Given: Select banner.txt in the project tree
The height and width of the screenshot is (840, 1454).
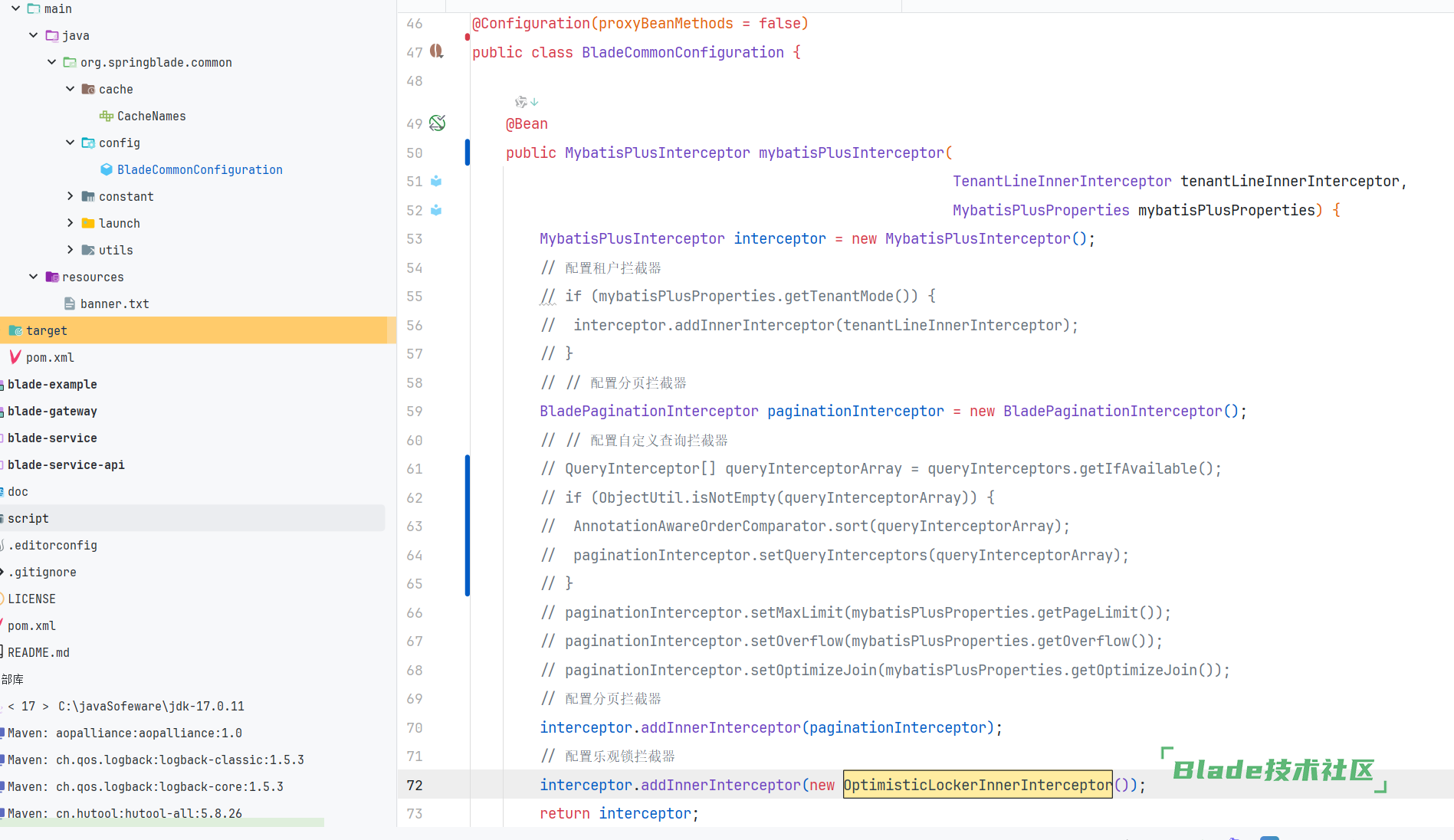Looking at the screenshot, I should click(x=115, y=304).
